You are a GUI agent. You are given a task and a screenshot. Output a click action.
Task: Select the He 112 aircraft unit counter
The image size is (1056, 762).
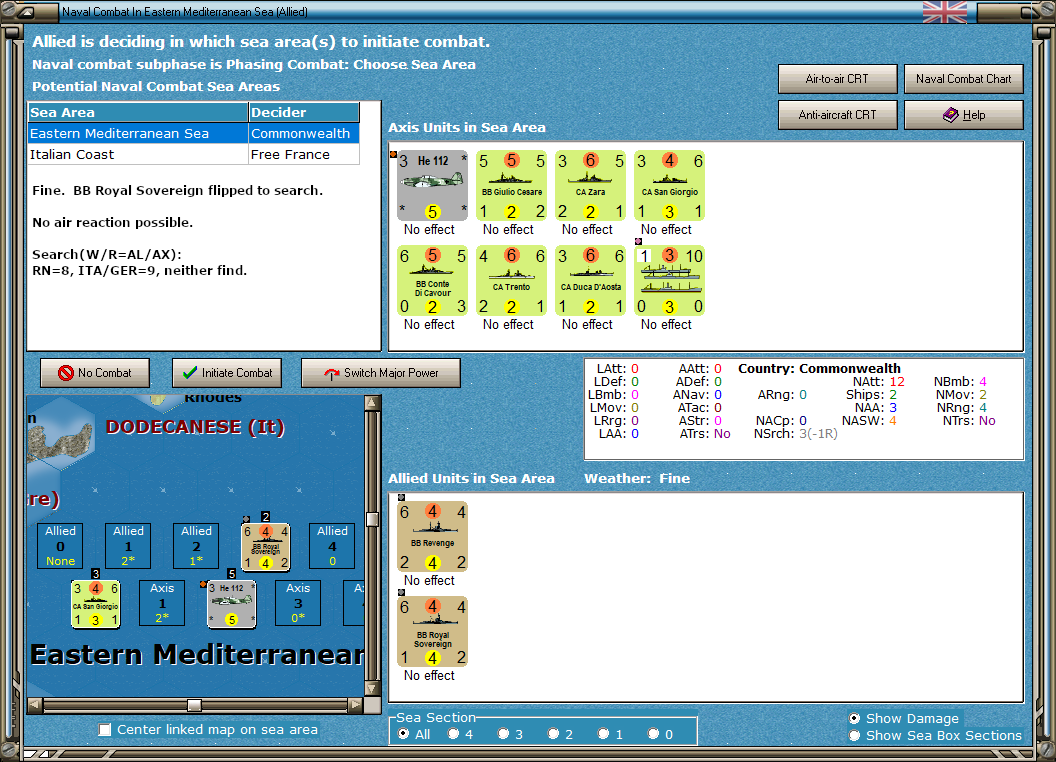[432, 185]
